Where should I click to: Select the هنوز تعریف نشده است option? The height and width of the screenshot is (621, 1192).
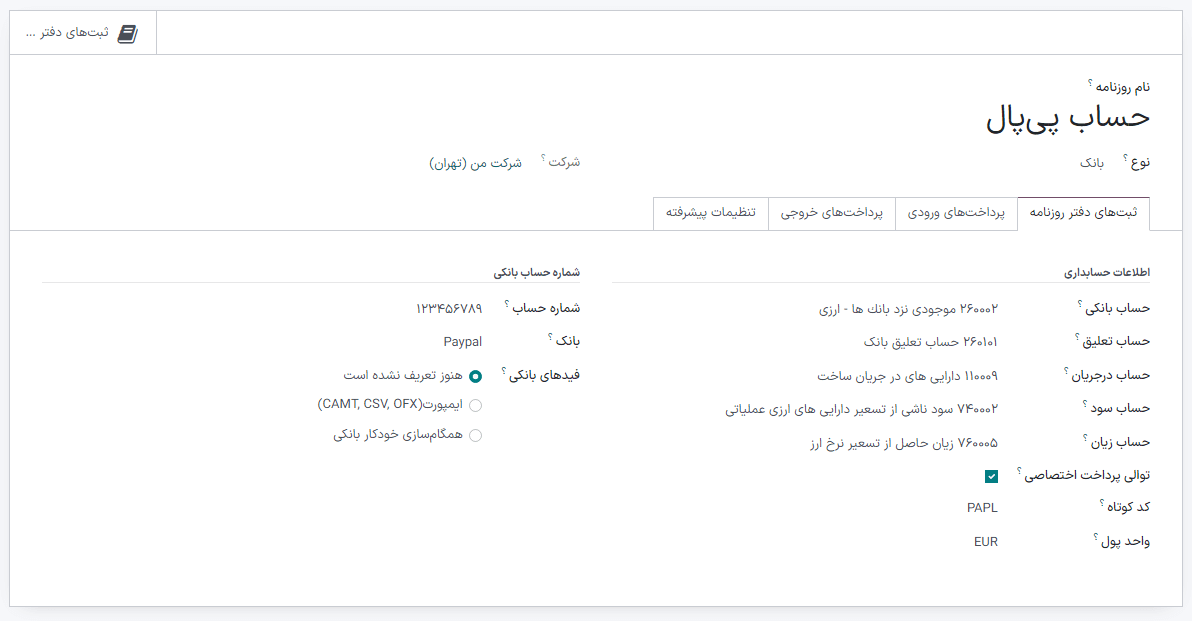(x=476, y=378)
